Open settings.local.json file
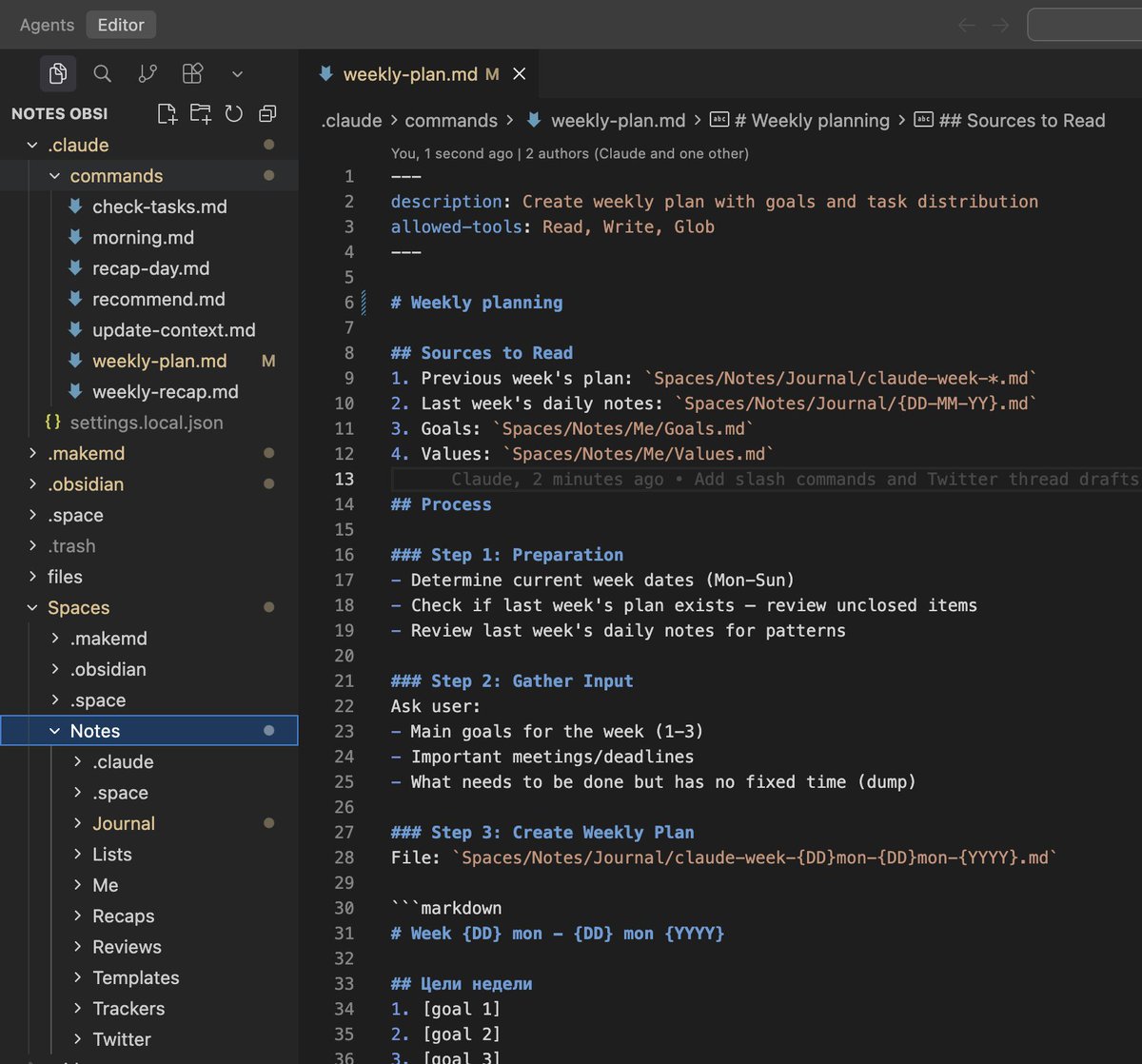The image size is (1142, 1064). coord(147,423)
